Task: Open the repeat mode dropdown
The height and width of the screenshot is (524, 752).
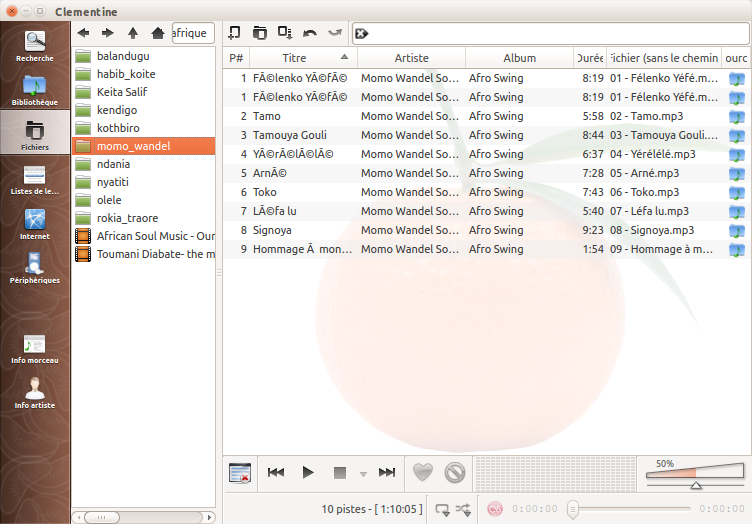Action: [x=442, y=509]
